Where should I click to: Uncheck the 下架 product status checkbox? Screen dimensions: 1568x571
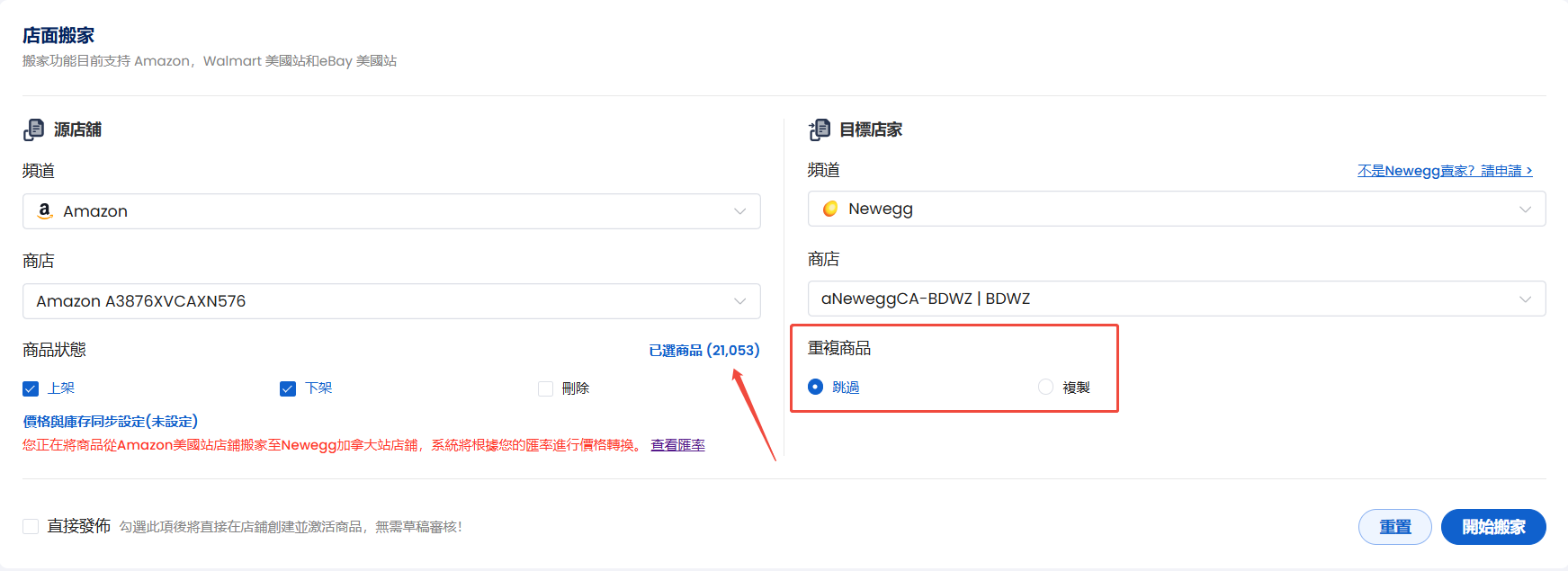[x=288, y=388]
